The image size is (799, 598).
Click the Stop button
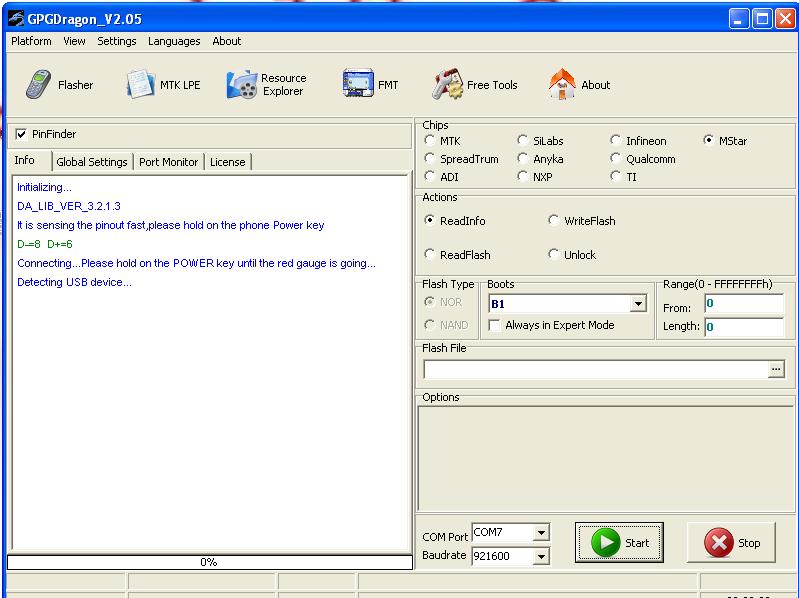(731, 542)
